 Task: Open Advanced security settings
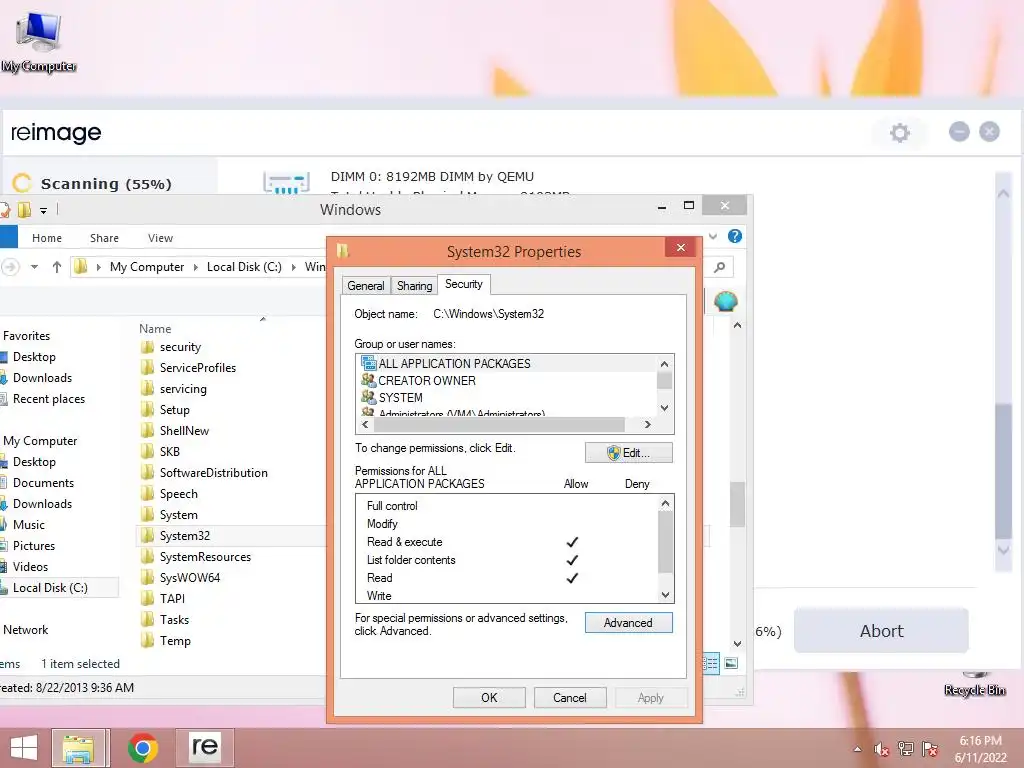pyautogui.click(x=628, y=623)
